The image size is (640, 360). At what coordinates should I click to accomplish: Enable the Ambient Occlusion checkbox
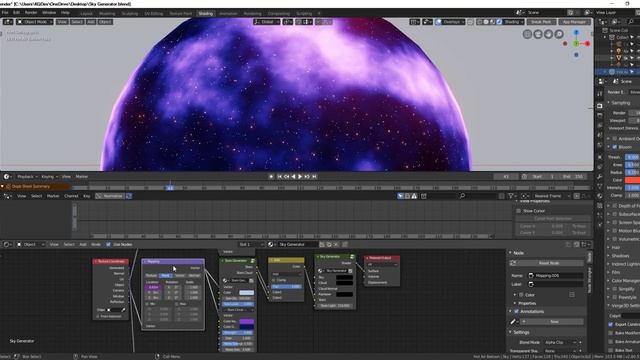[x=615, y=139]
